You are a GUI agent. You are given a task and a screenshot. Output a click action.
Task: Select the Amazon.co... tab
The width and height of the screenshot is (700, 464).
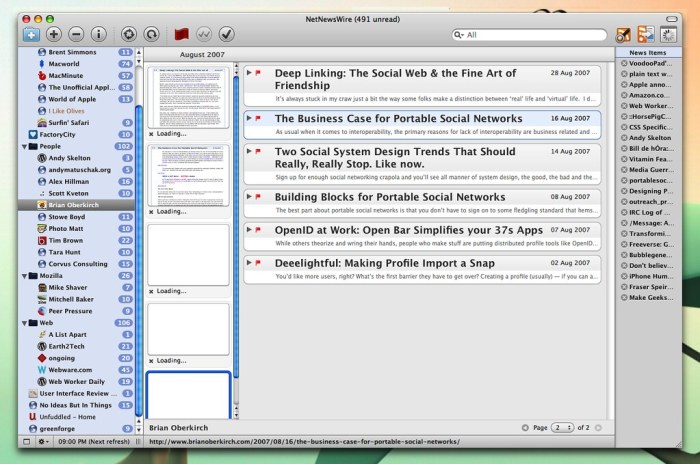(x=650, y=95)
